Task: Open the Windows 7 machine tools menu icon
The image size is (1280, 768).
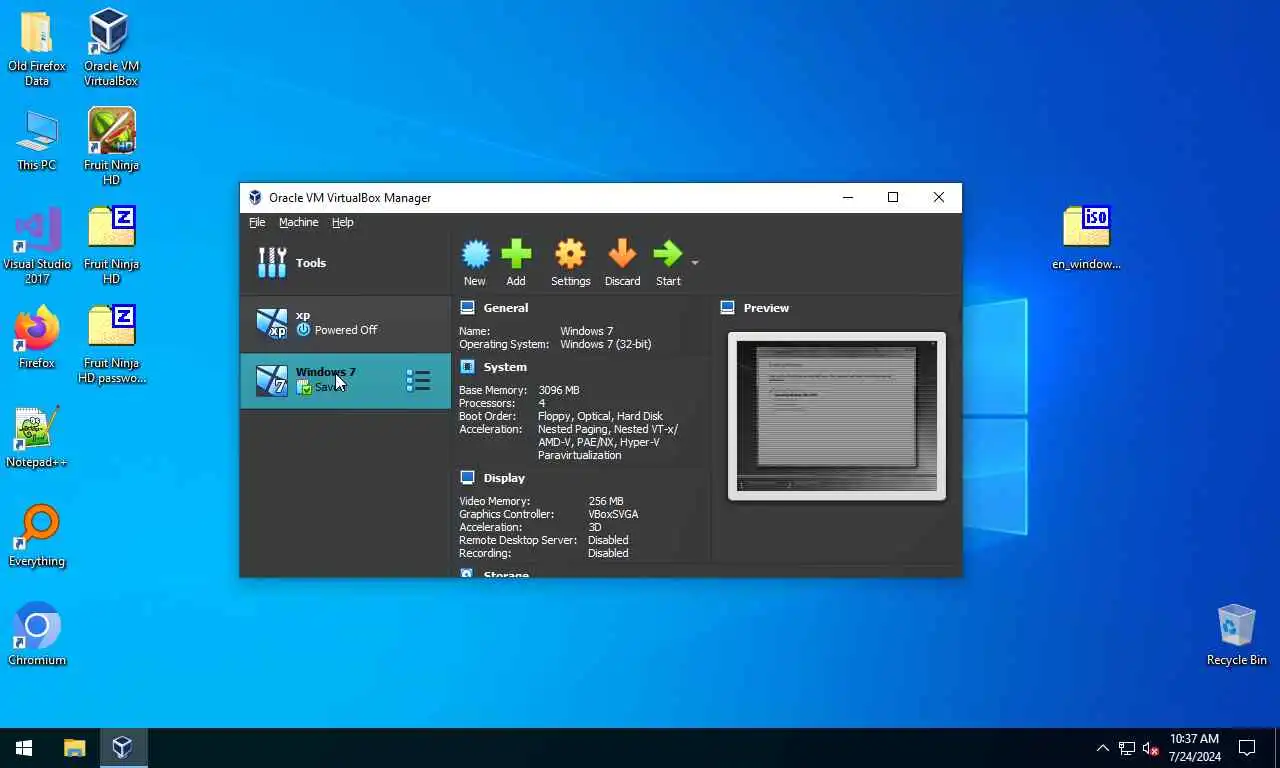Action: [418, 380]
